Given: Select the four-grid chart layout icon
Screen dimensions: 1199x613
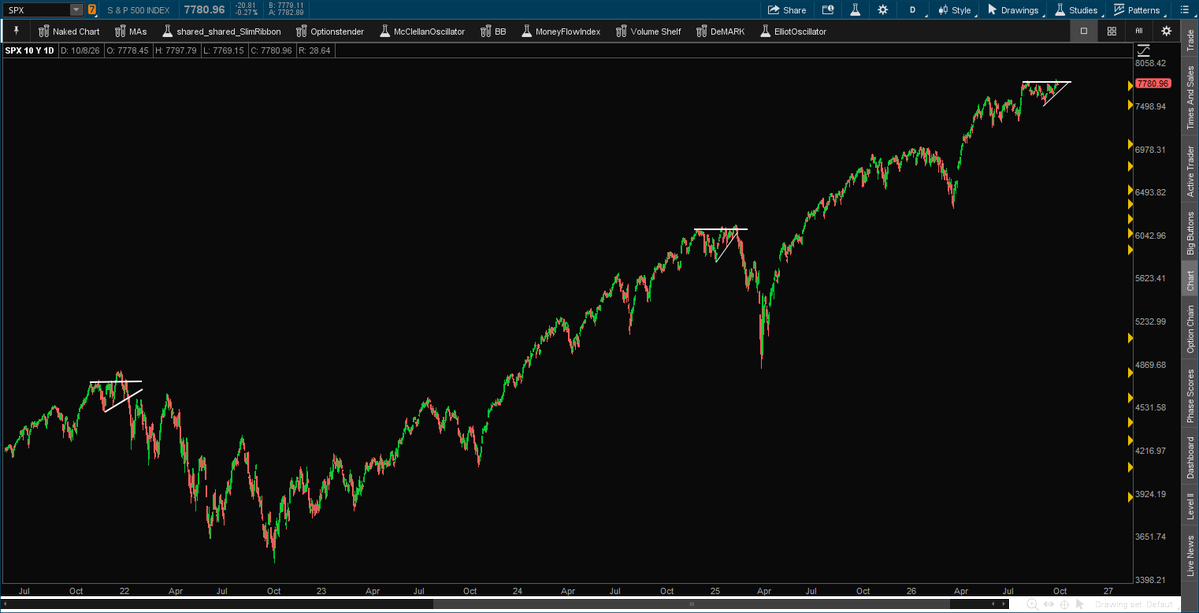Looking at the screenshot, I should coord(1112,31).
